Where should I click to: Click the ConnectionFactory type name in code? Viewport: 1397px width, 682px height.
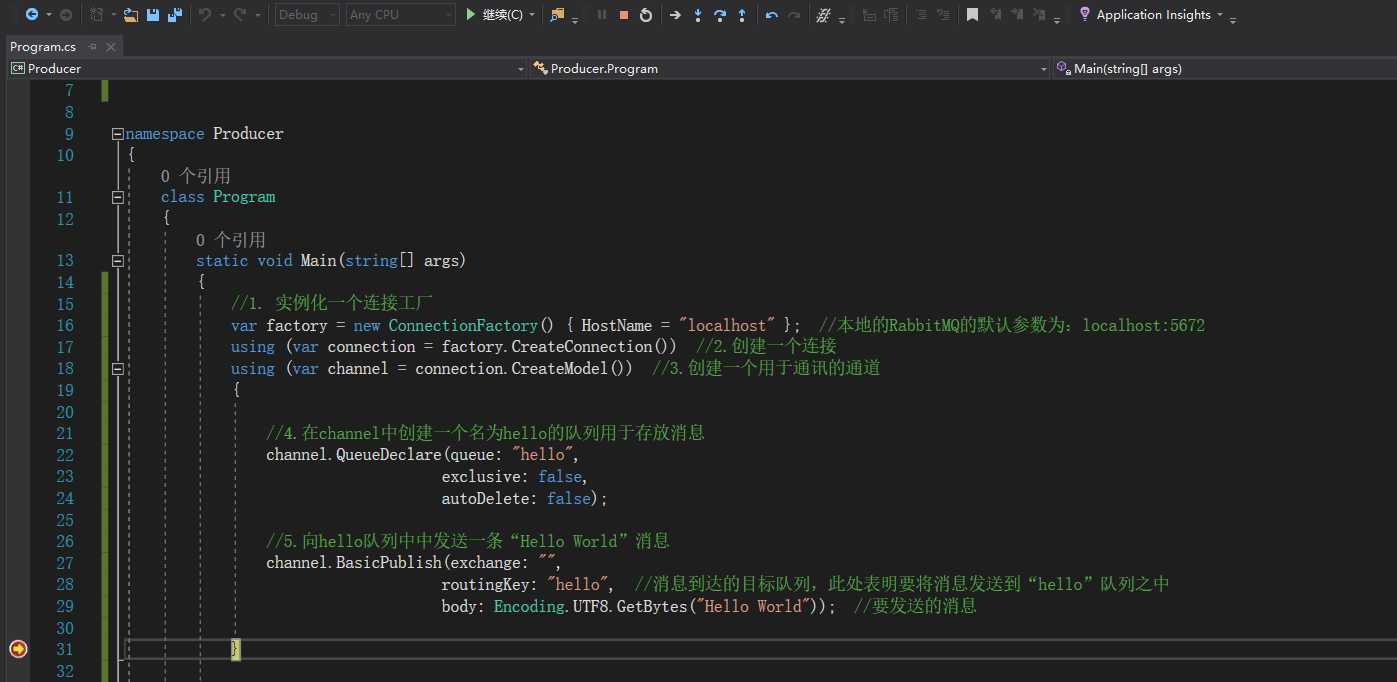click(x=463, y=325)
